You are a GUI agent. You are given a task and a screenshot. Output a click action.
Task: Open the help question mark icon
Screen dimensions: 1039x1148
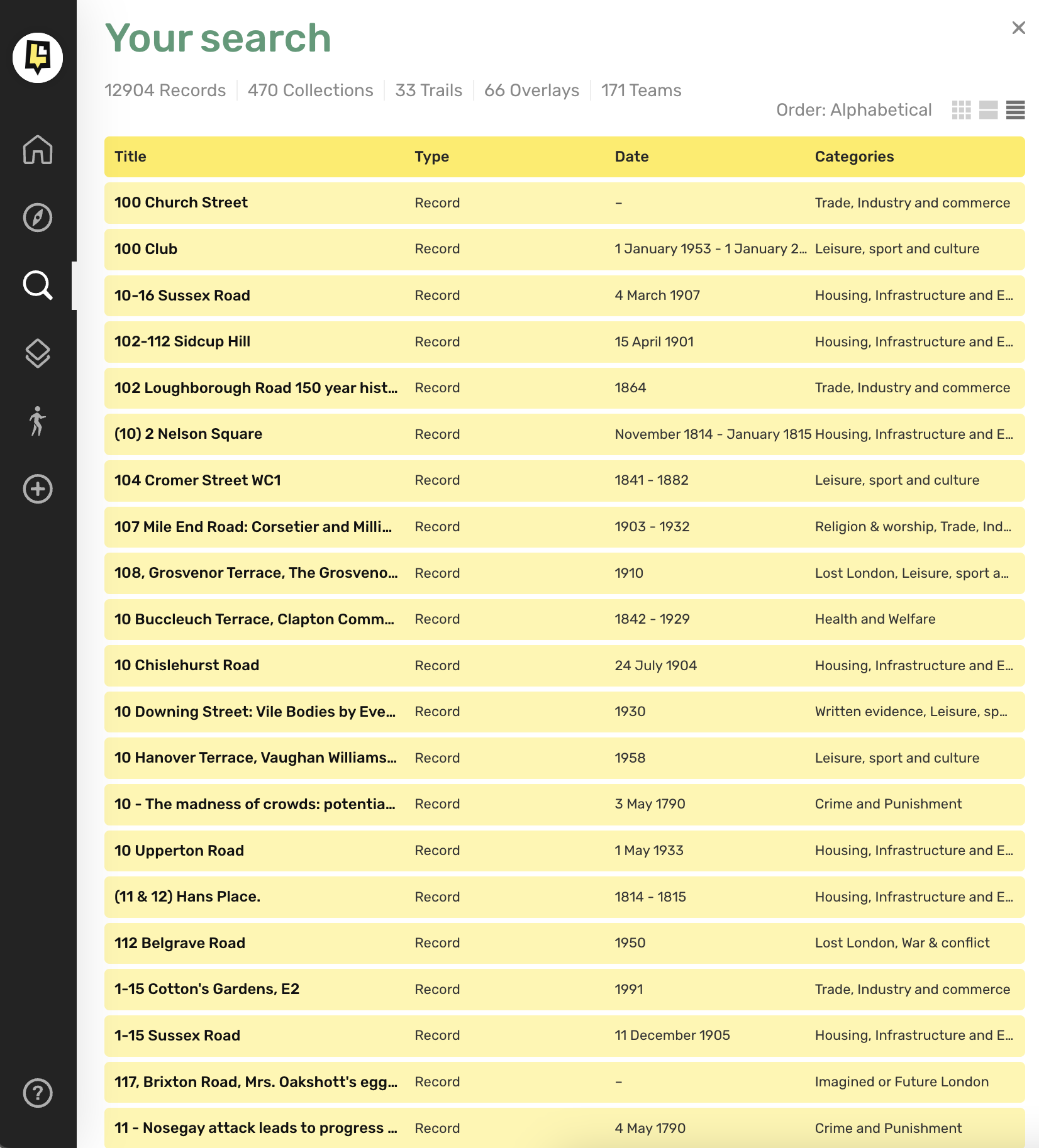click(38, 1093)
